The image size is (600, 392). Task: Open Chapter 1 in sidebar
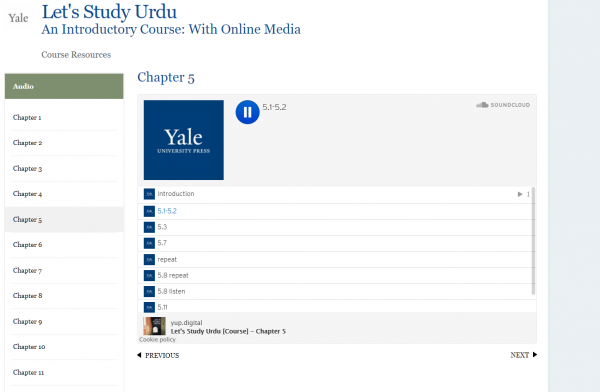tap(27, 118)
